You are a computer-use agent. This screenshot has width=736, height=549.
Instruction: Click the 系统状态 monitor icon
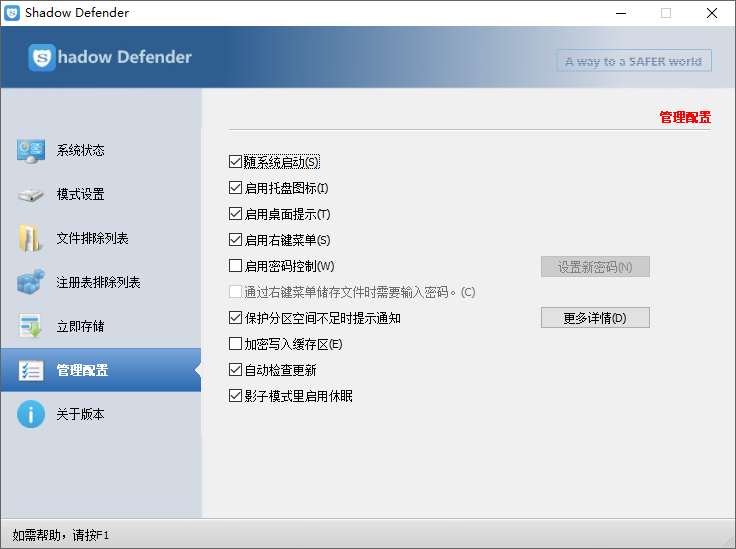(31, 151)
